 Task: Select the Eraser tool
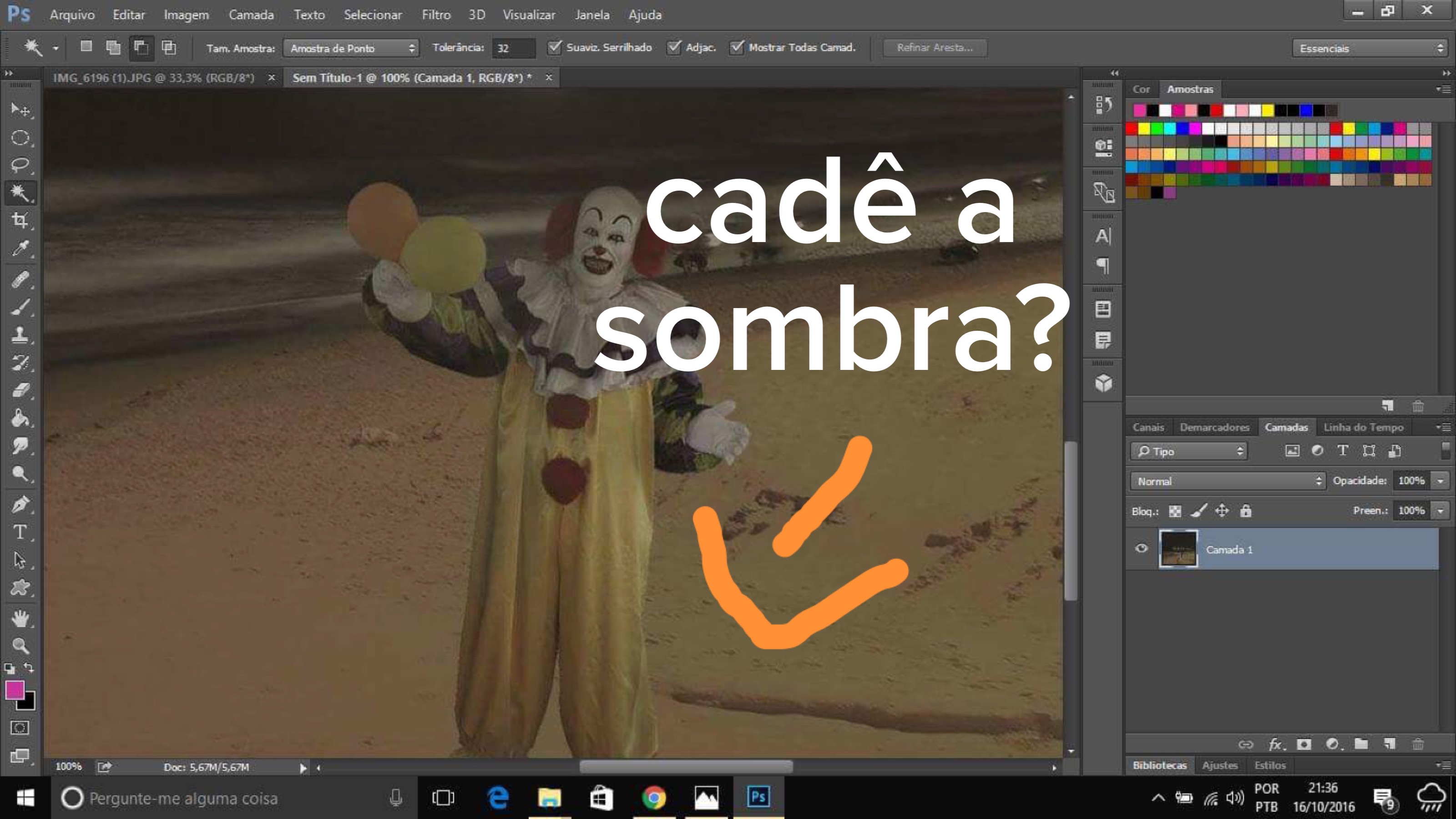click(20, 390)
